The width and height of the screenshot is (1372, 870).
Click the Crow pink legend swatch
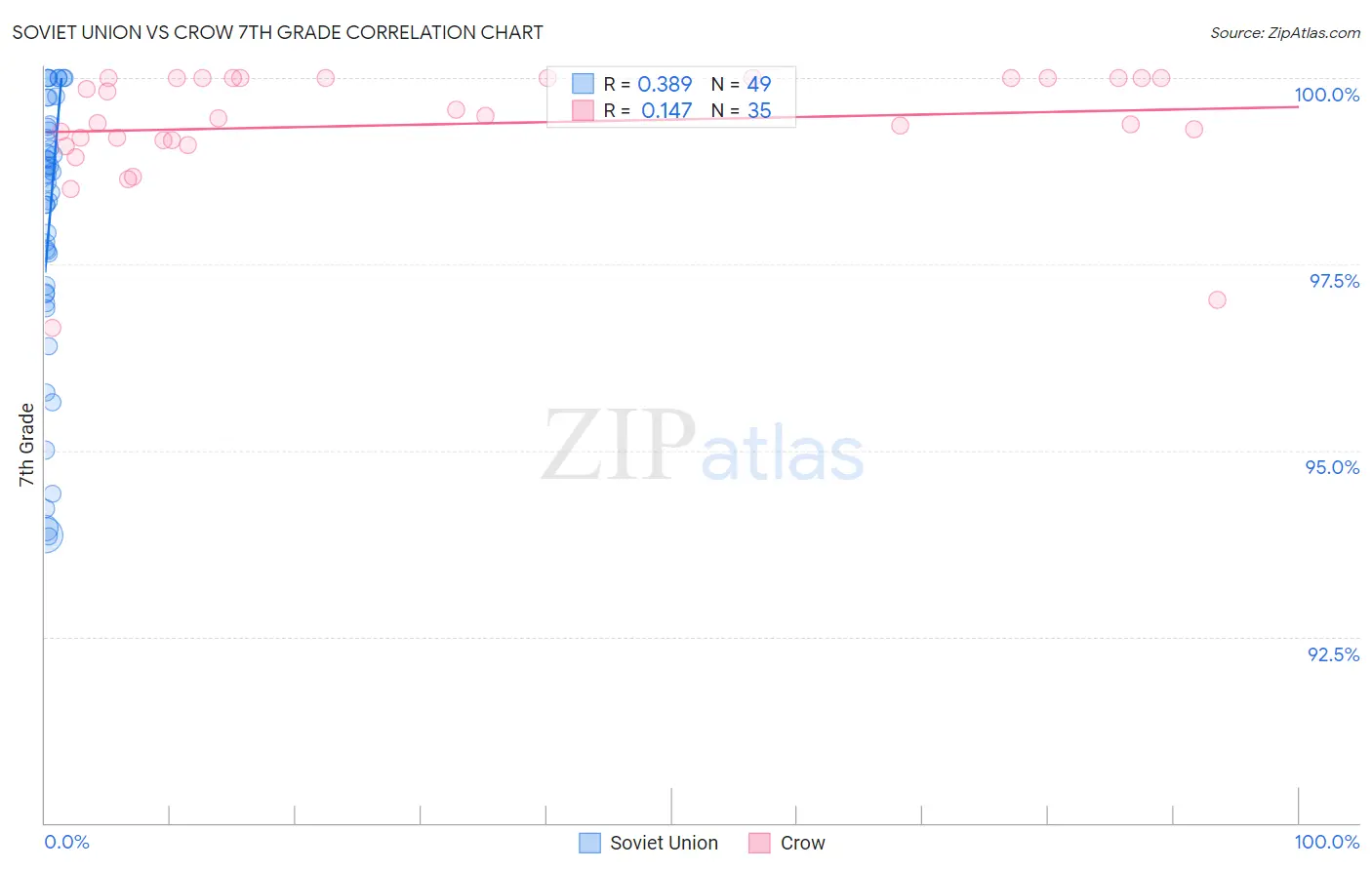tap(759, 843)
